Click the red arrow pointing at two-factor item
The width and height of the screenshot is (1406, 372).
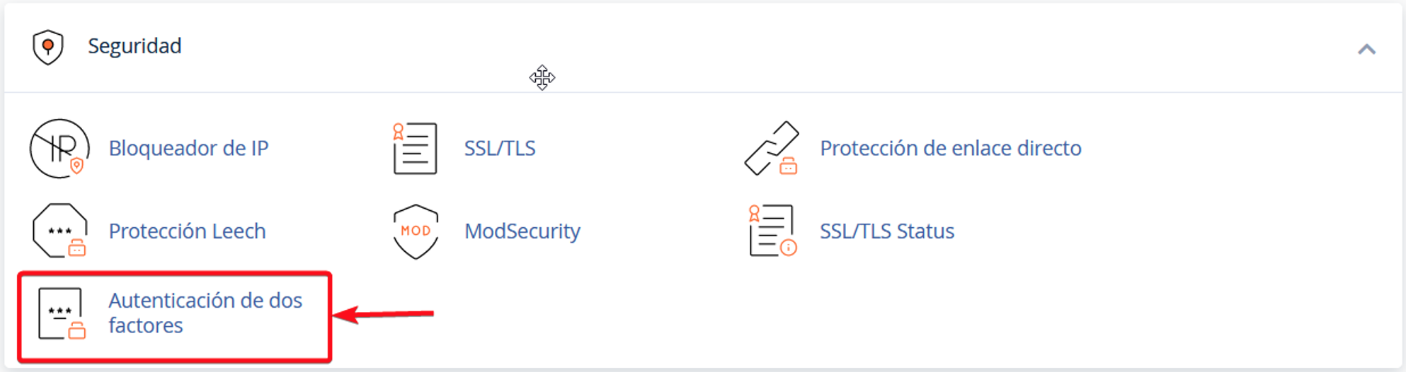click(384, 315)
